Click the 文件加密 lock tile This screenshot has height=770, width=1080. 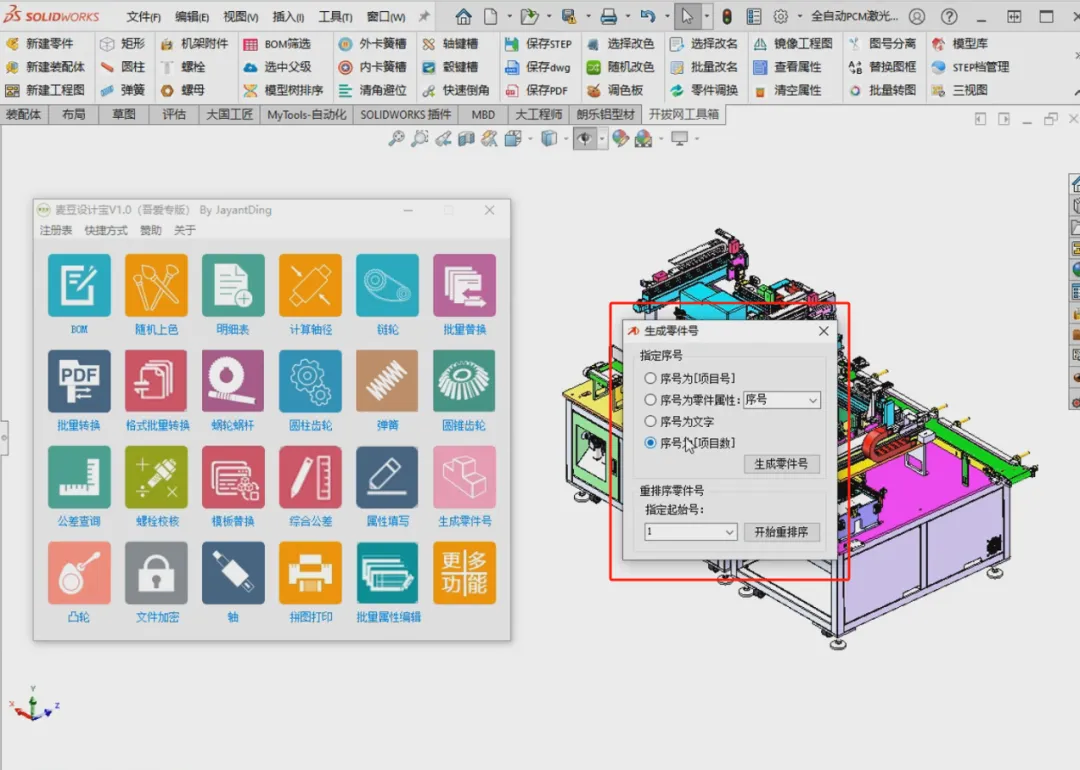point(156,573)
